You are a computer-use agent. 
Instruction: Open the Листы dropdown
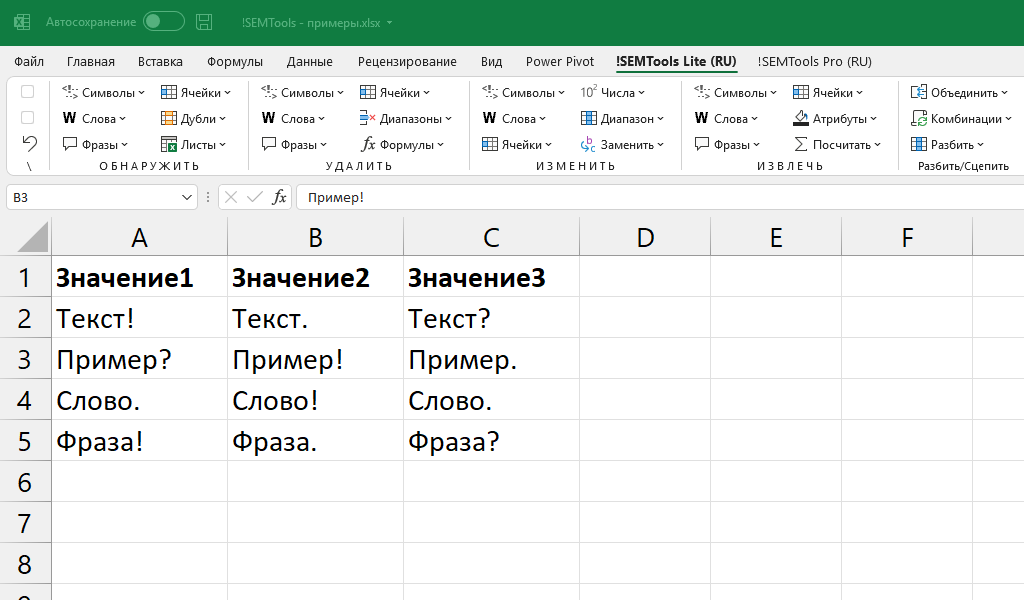click(x=193, y=145)
